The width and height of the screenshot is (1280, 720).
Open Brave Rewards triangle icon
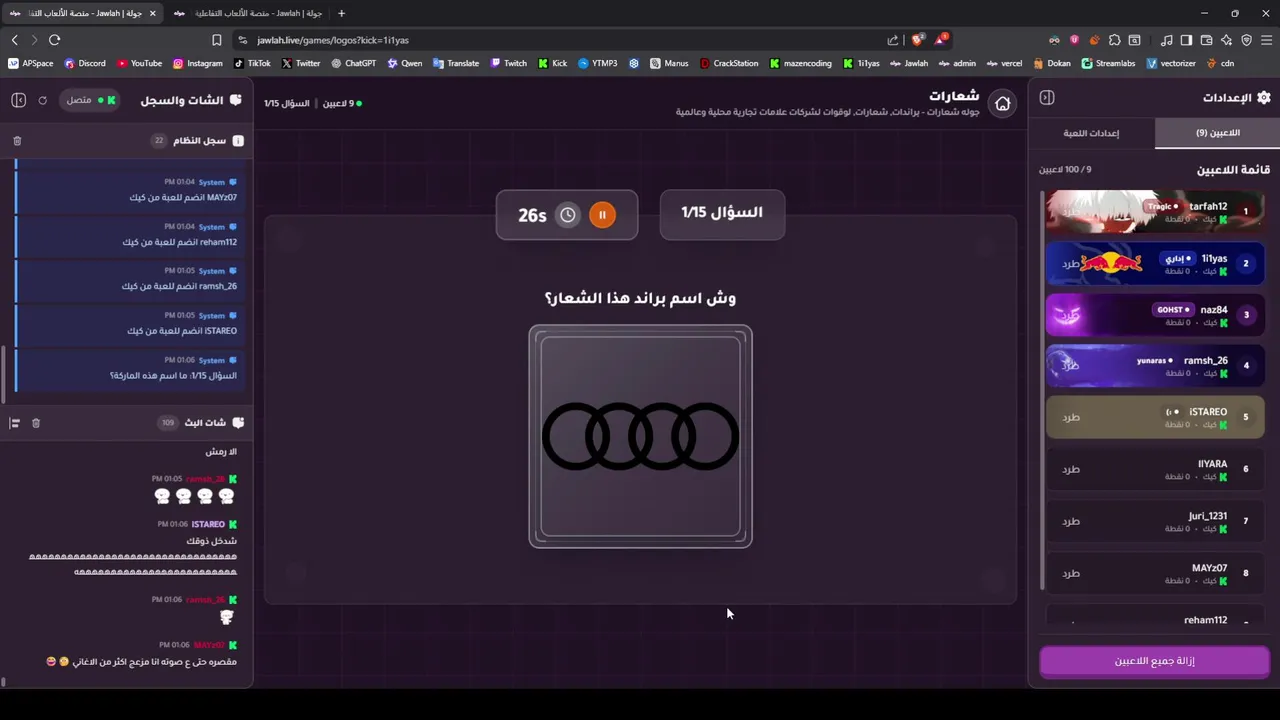pyautogui.click(x=941, y=40)
